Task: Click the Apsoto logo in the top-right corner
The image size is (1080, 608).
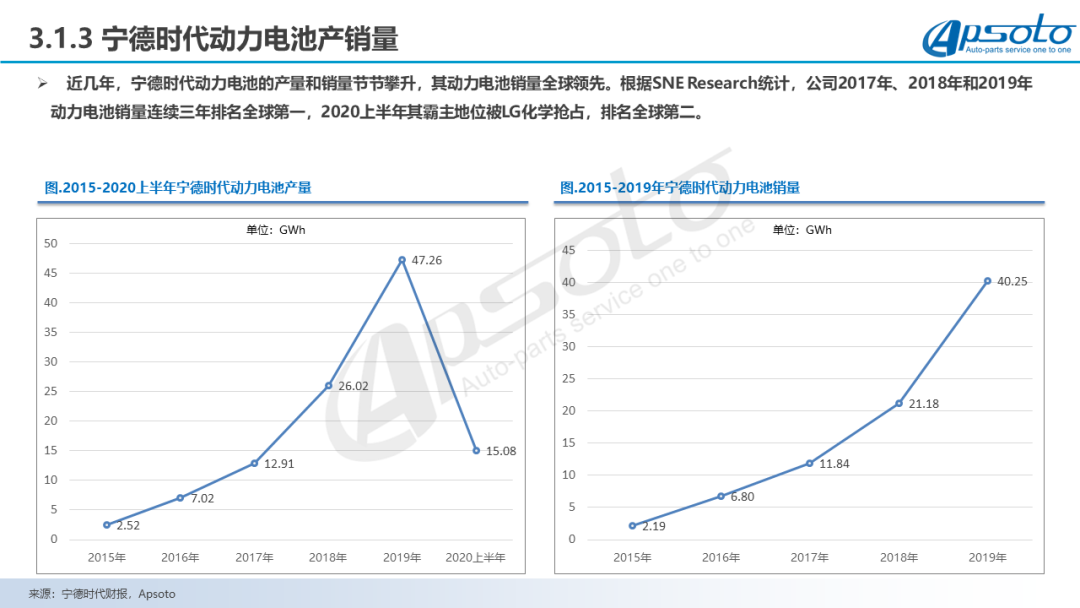Action: [996, 37]
